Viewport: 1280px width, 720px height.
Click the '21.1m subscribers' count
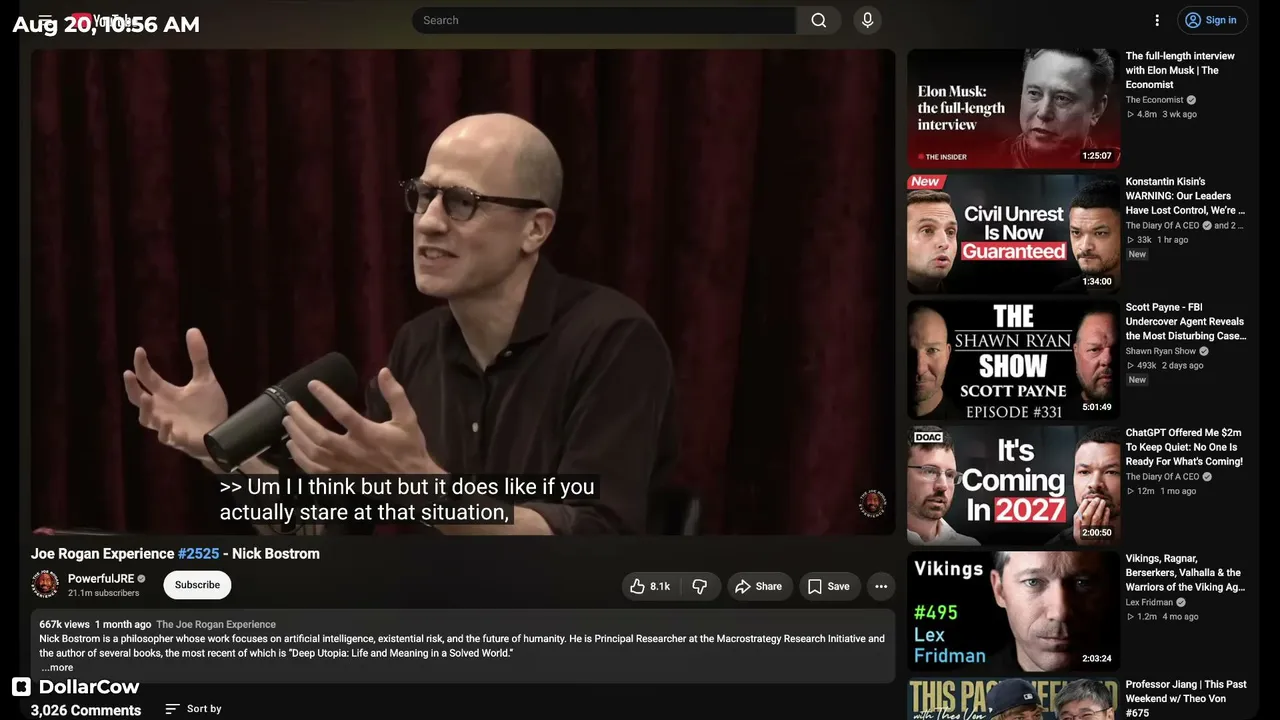(104, 593)
